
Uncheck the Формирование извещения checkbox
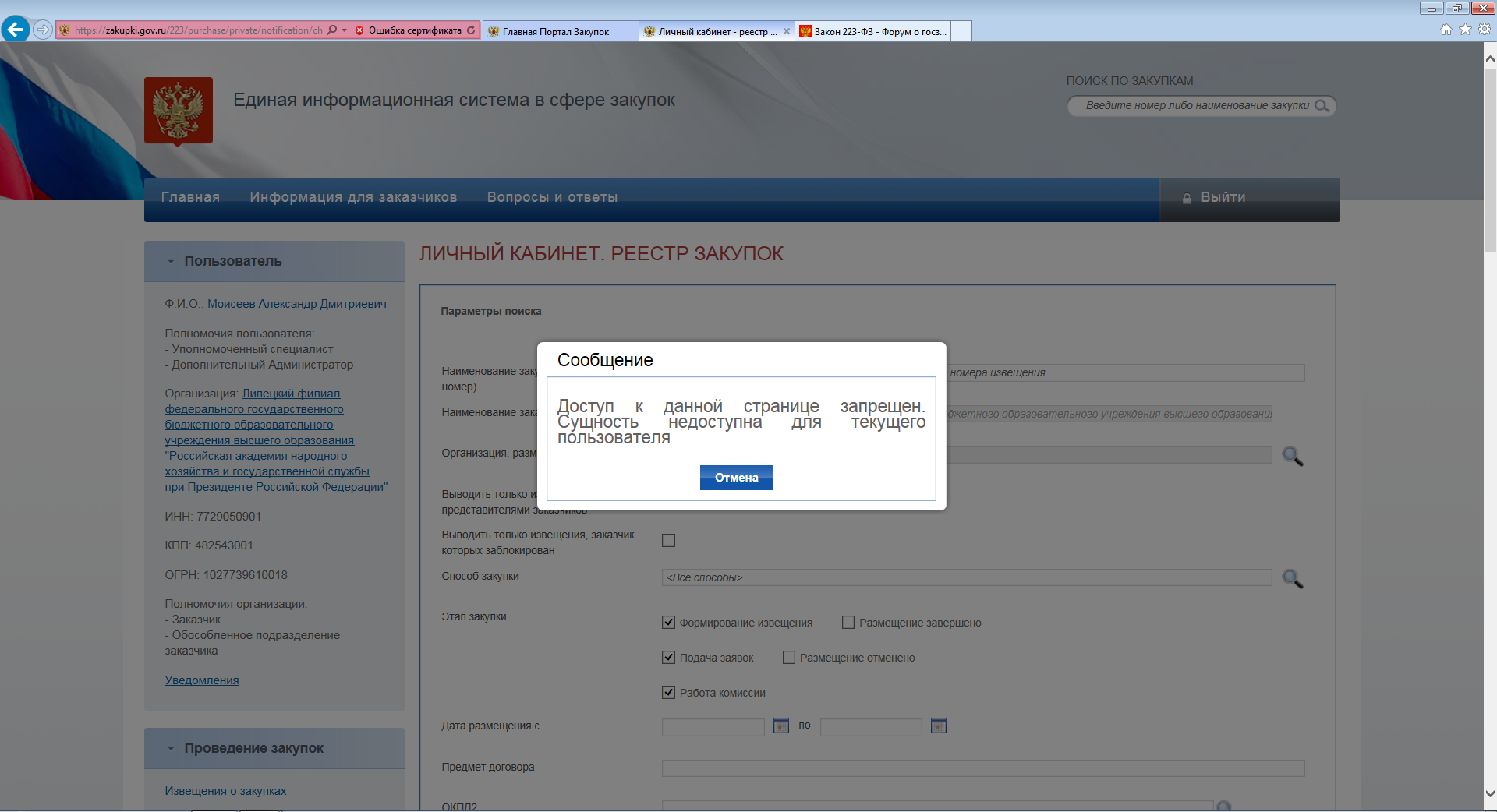coord(668,622)
